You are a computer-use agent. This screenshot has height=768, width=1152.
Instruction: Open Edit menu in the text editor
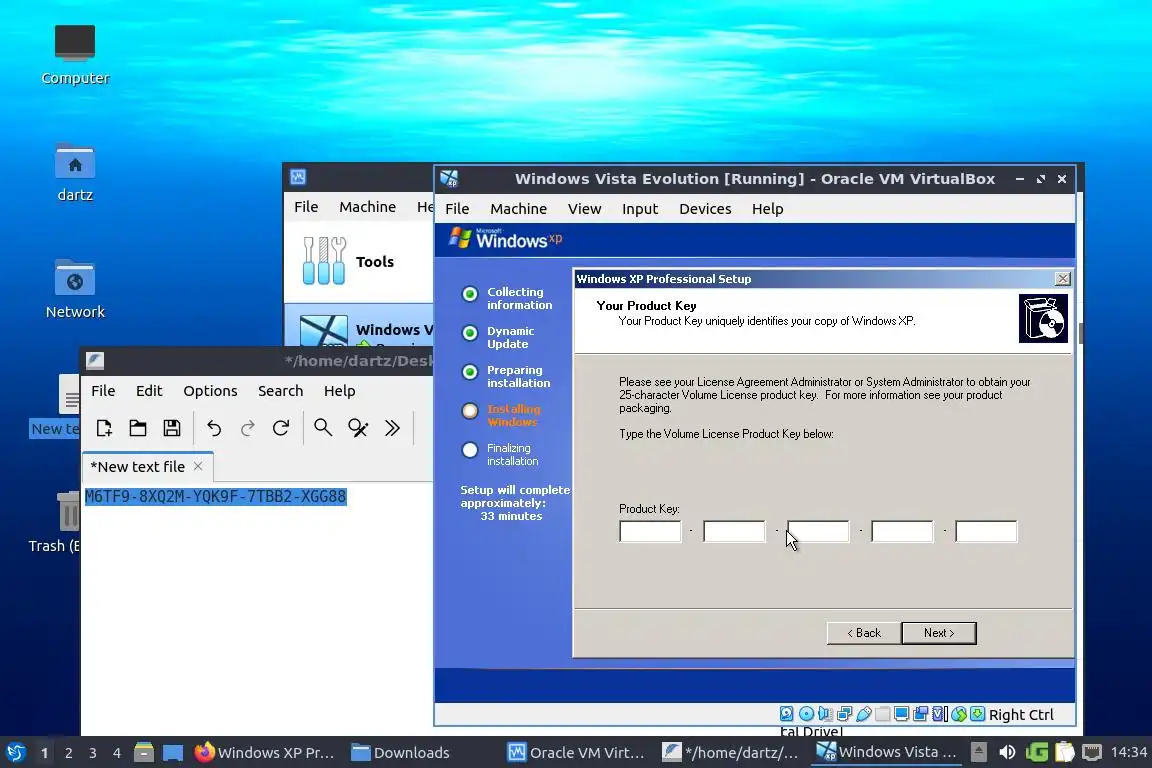pyautogui.click(x=149, y=391)
